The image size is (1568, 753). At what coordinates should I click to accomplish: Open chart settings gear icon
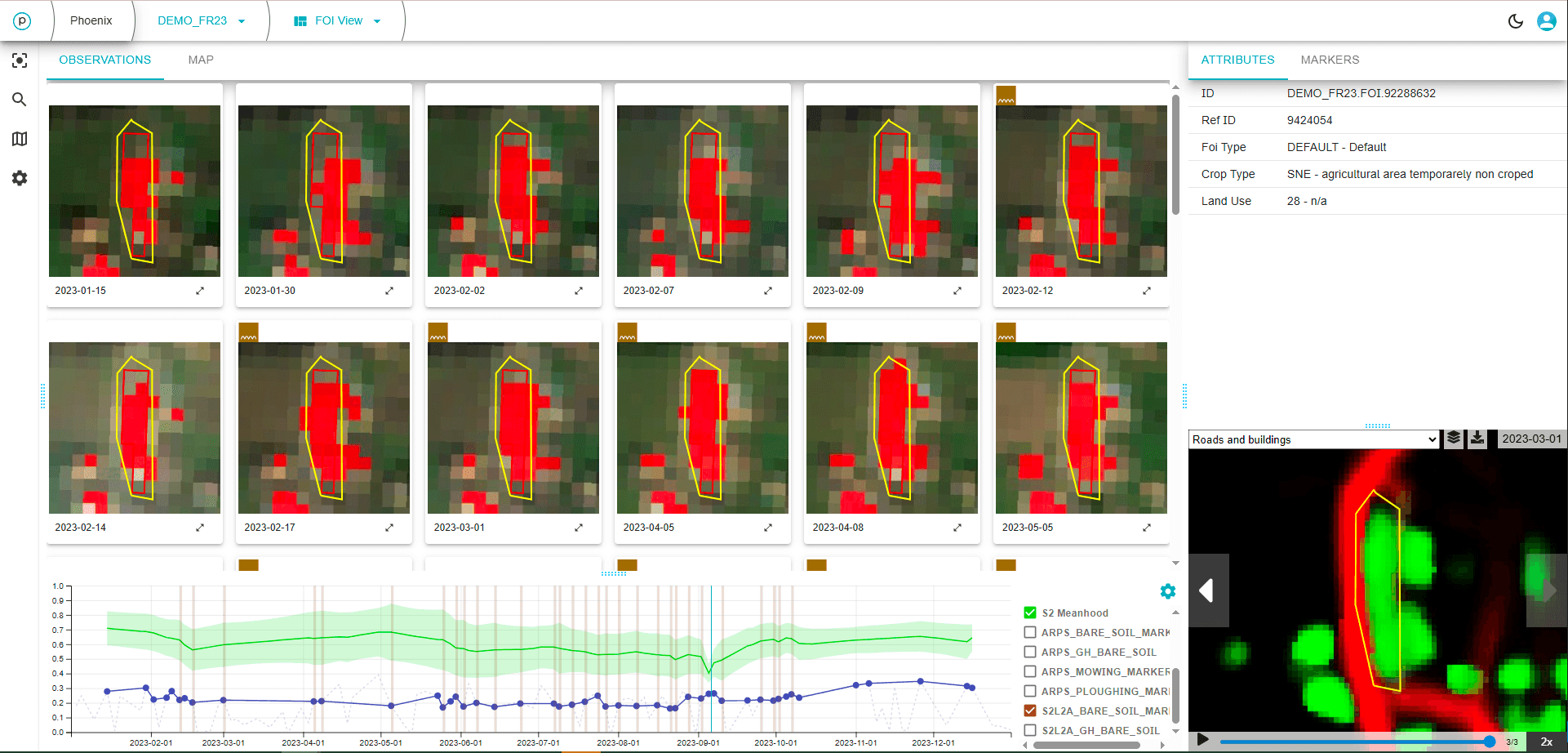pyautogui.click(x=1167, y=591)
